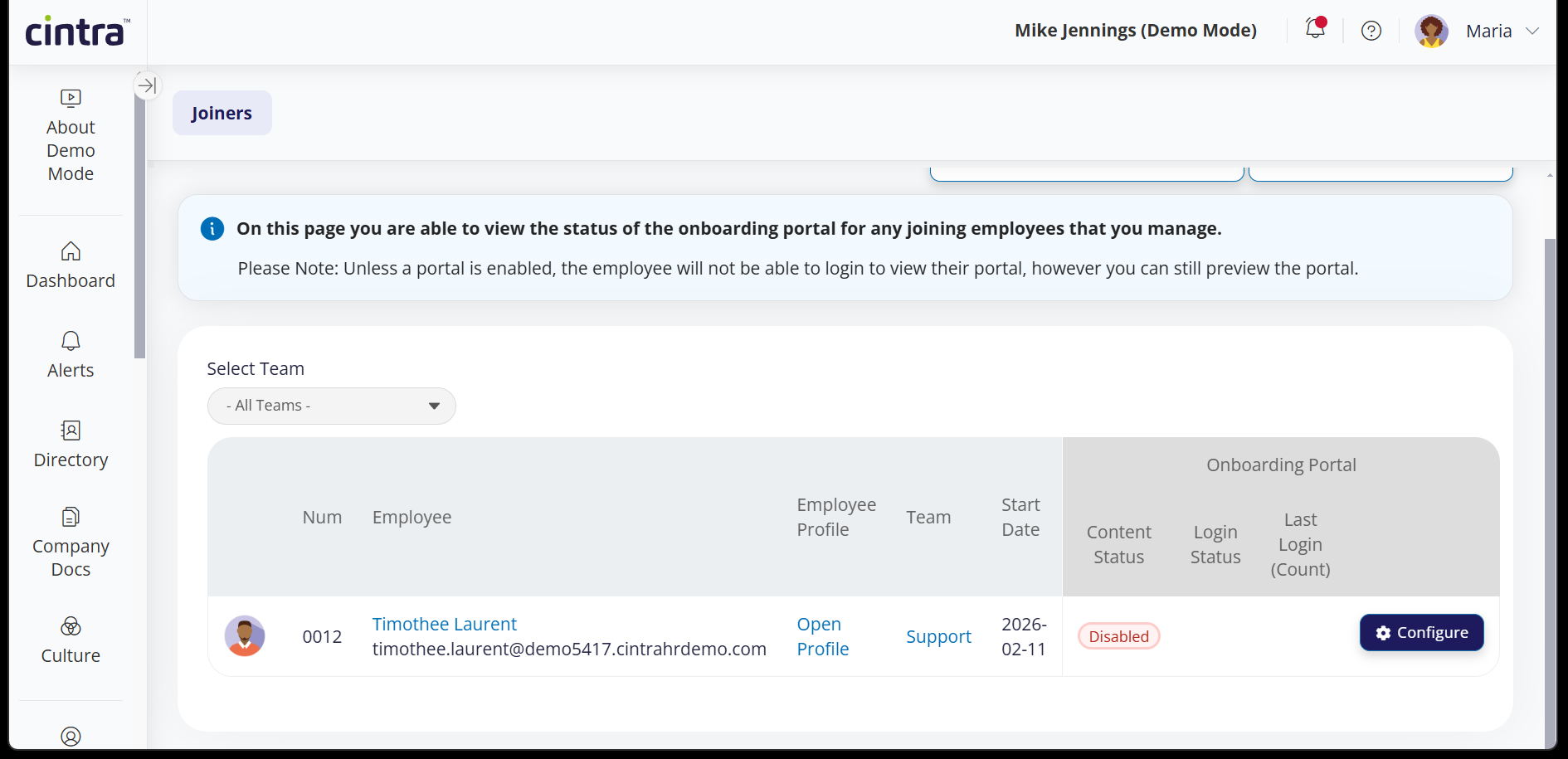Open About Demo Mode in sidebar
The height and width of the screenshot is (759, 1568).
(71, 135)
